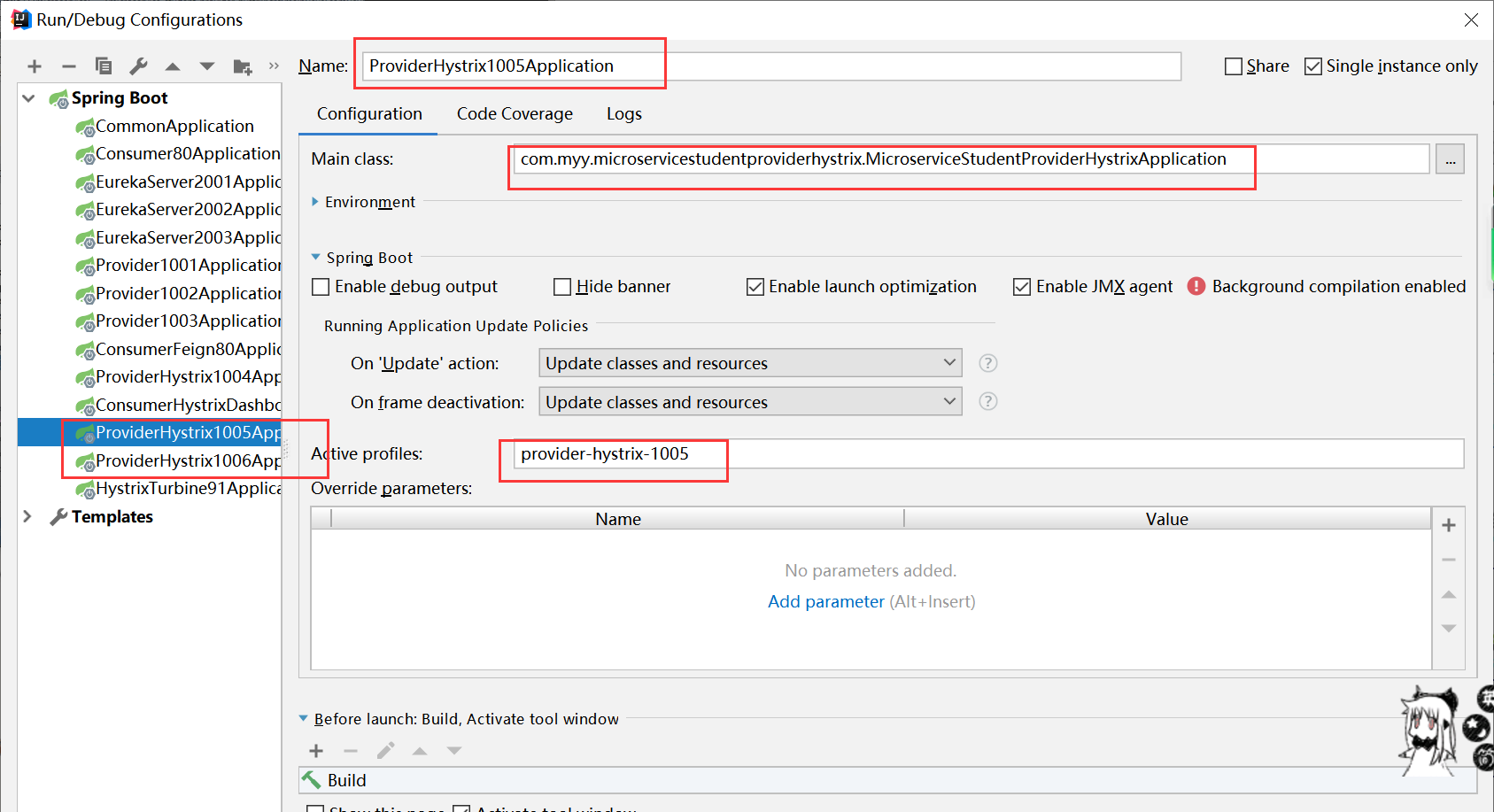Move the before launch task down
Image resolution: width=1494 pixels, height=812 pixels.
point(454,751)
